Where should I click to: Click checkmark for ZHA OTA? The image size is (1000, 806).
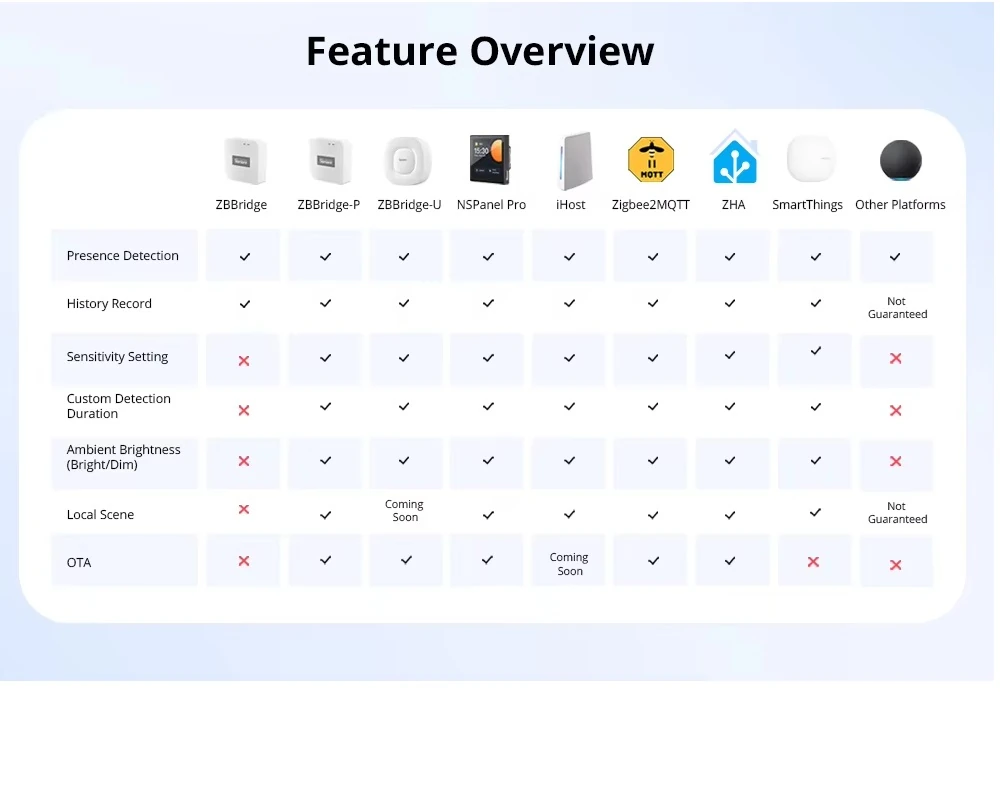730,561
